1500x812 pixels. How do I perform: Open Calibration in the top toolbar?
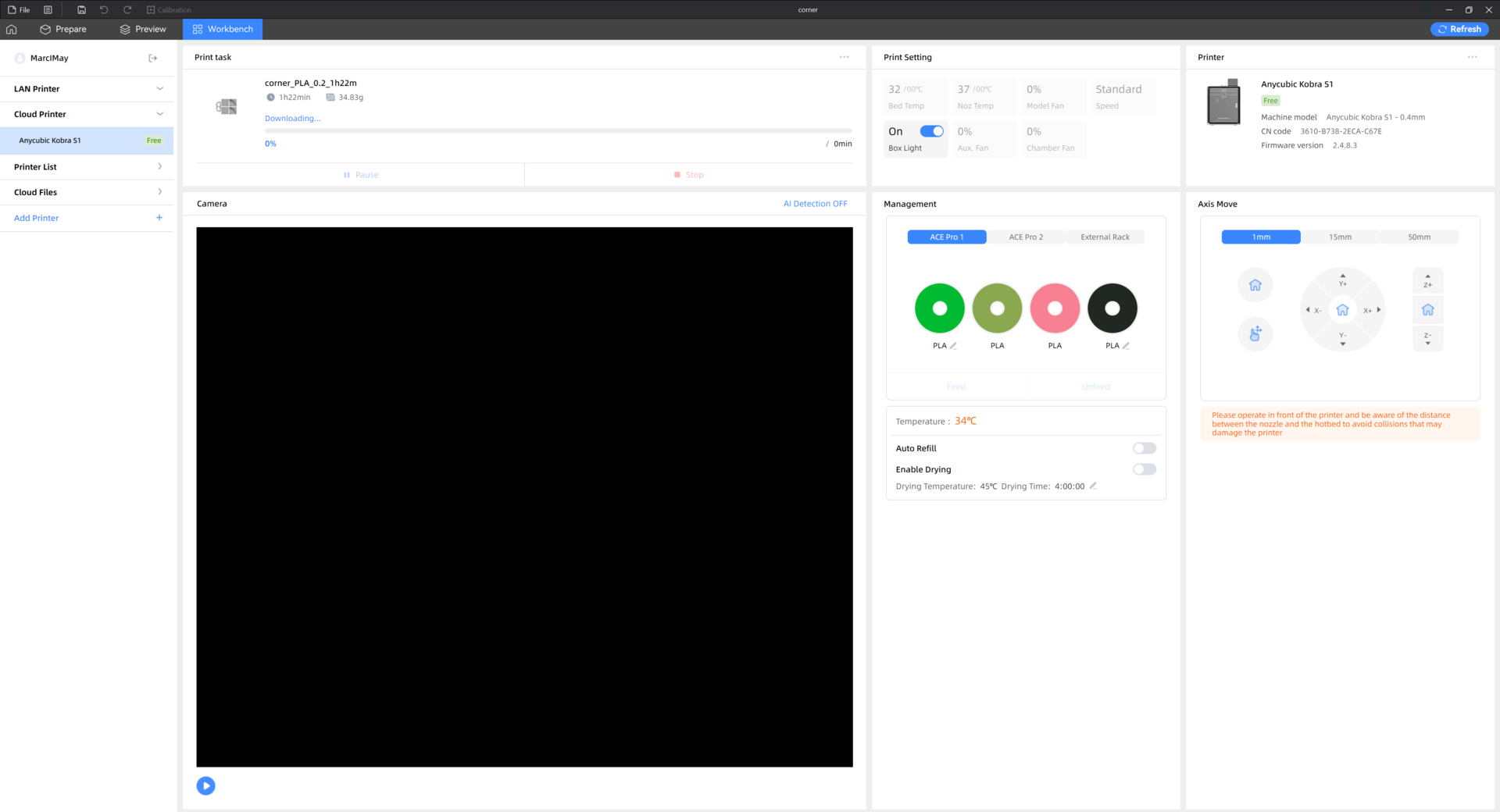coord(169,10)
